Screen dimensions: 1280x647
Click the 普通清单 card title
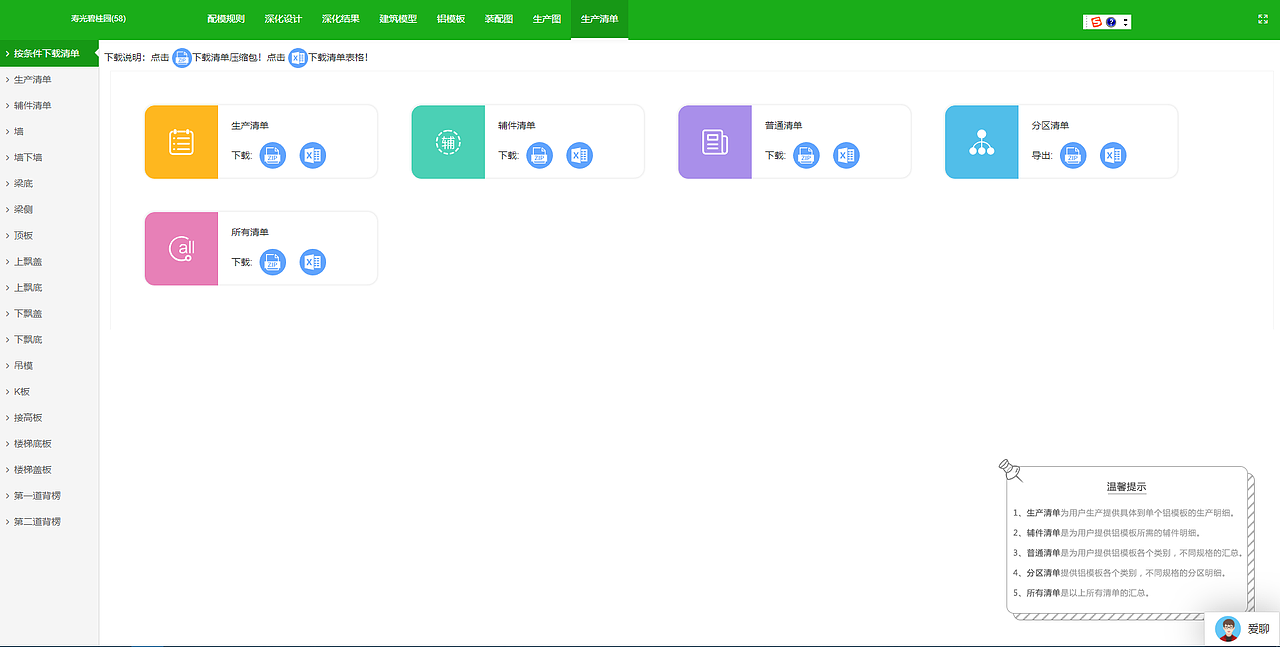[x=784, y=126]
